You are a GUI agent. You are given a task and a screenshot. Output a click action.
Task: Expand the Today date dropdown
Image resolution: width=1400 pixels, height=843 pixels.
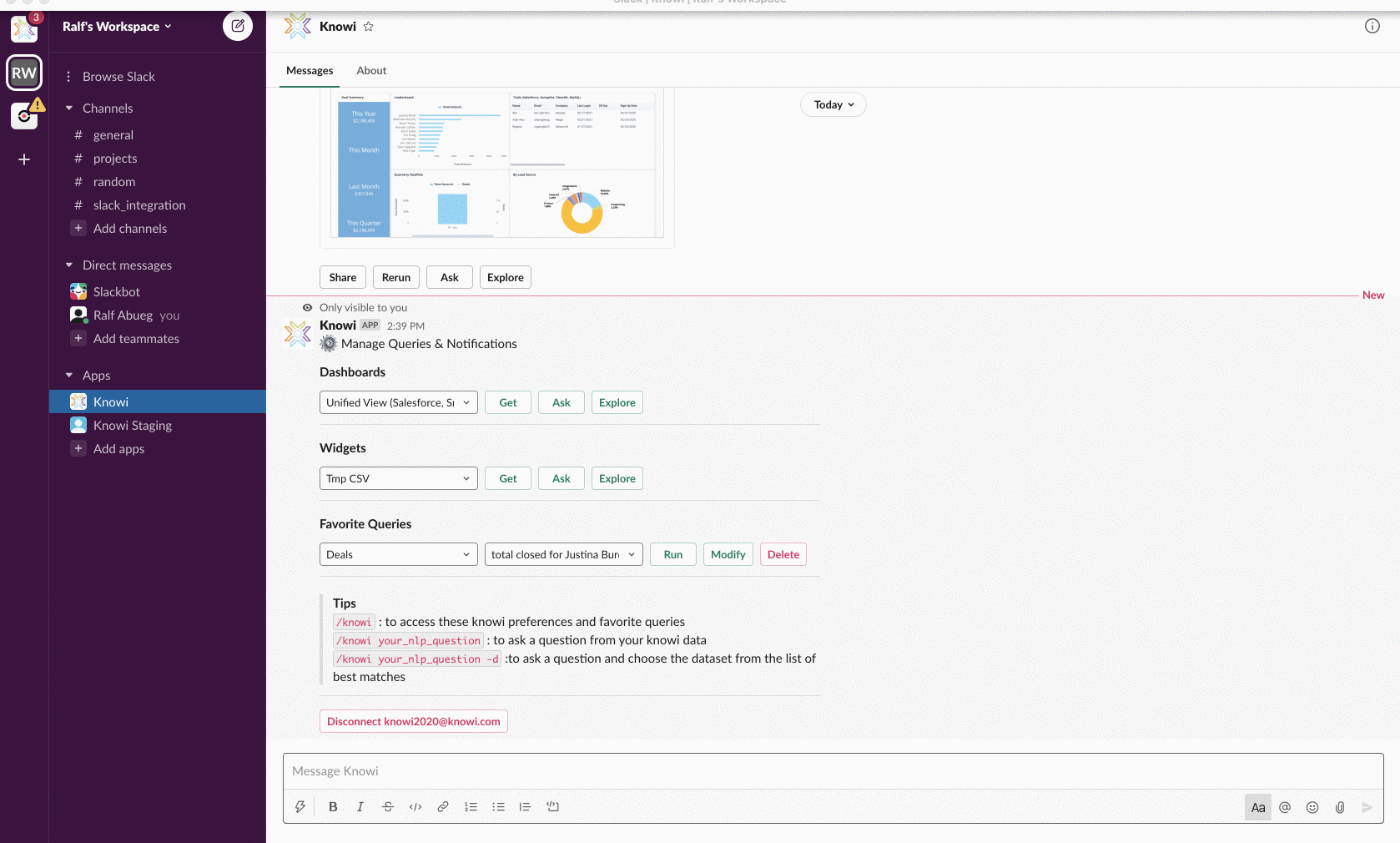[833, 104]
